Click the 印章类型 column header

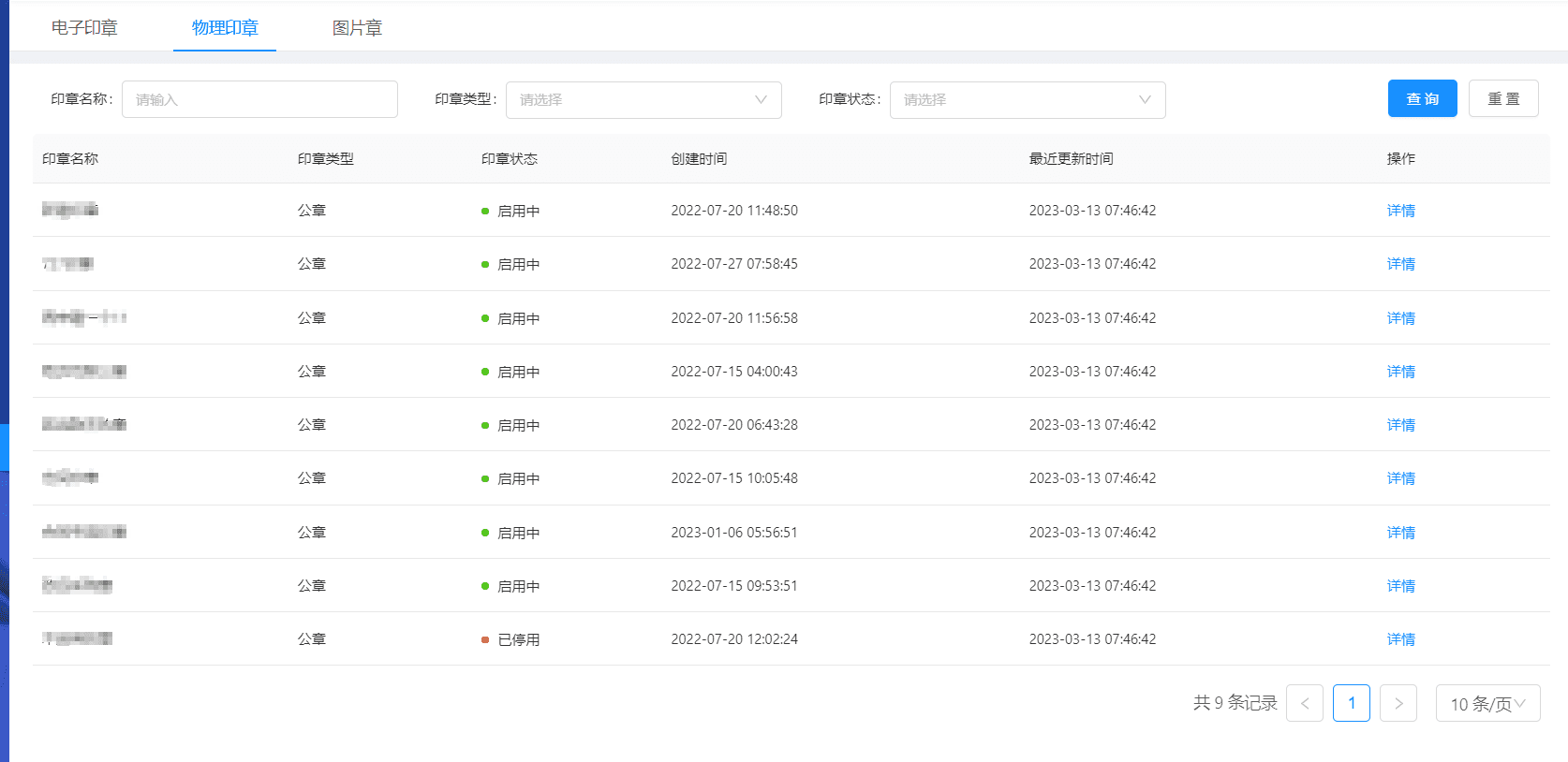tap(326, 159)
